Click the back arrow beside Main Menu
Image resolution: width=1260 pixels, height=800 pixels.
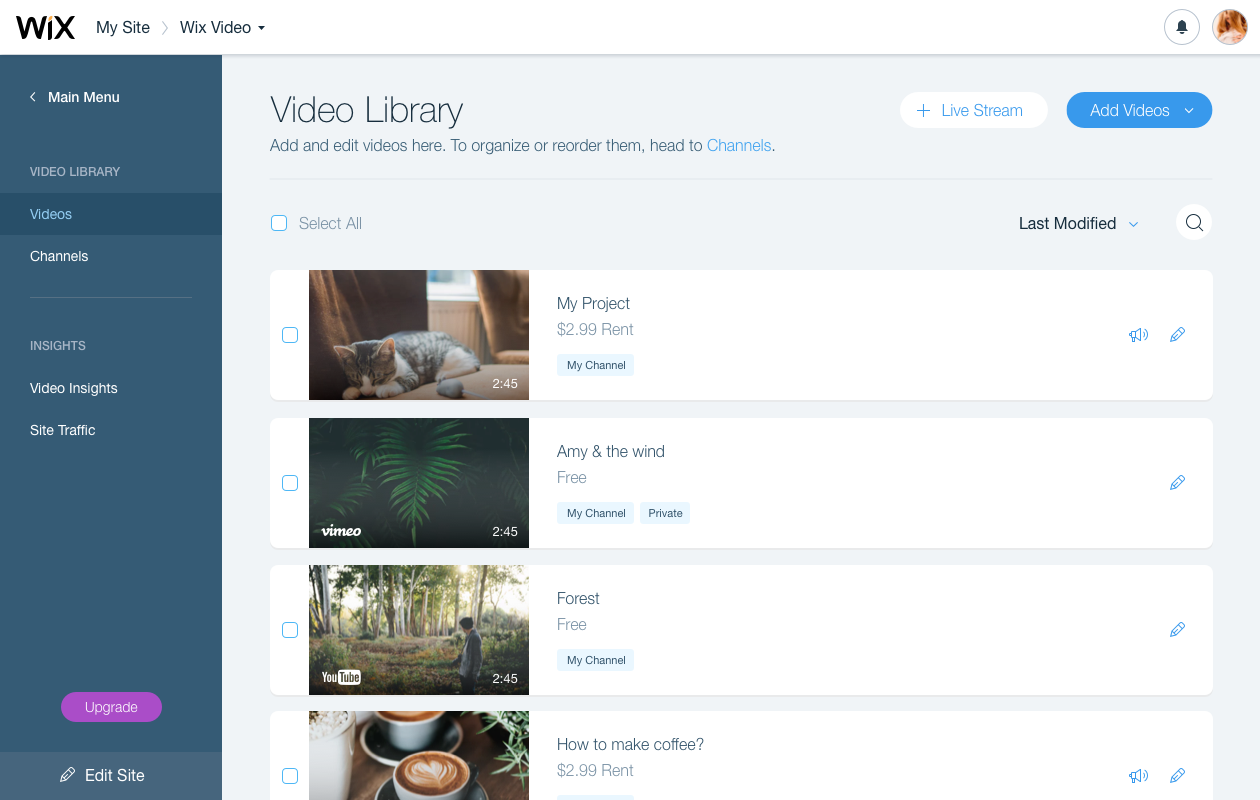(x=33, y=97)
